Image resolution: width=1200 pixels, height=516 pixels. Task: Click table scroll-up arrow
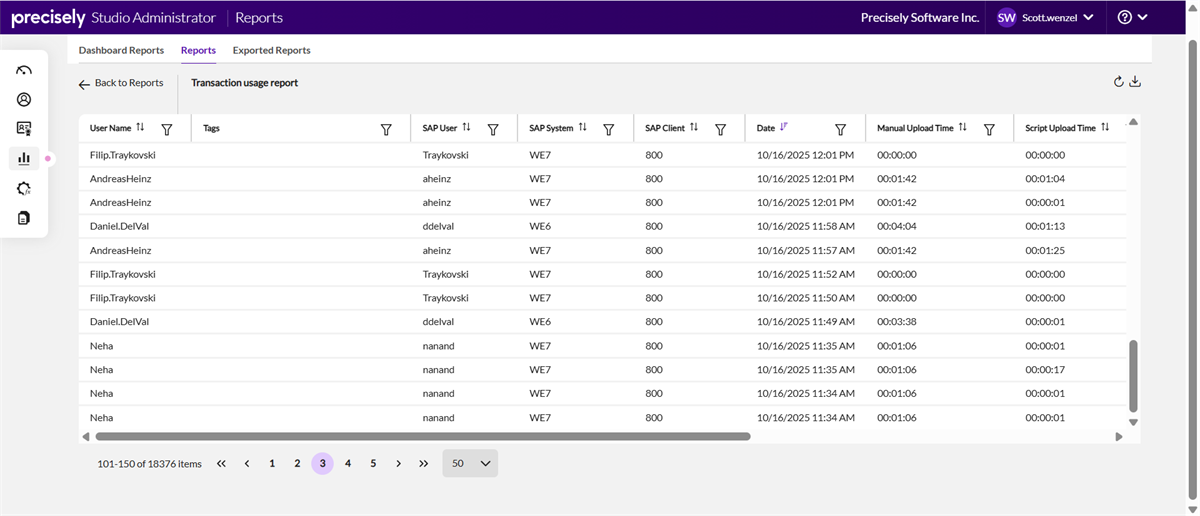click(x=1133, y=122)
